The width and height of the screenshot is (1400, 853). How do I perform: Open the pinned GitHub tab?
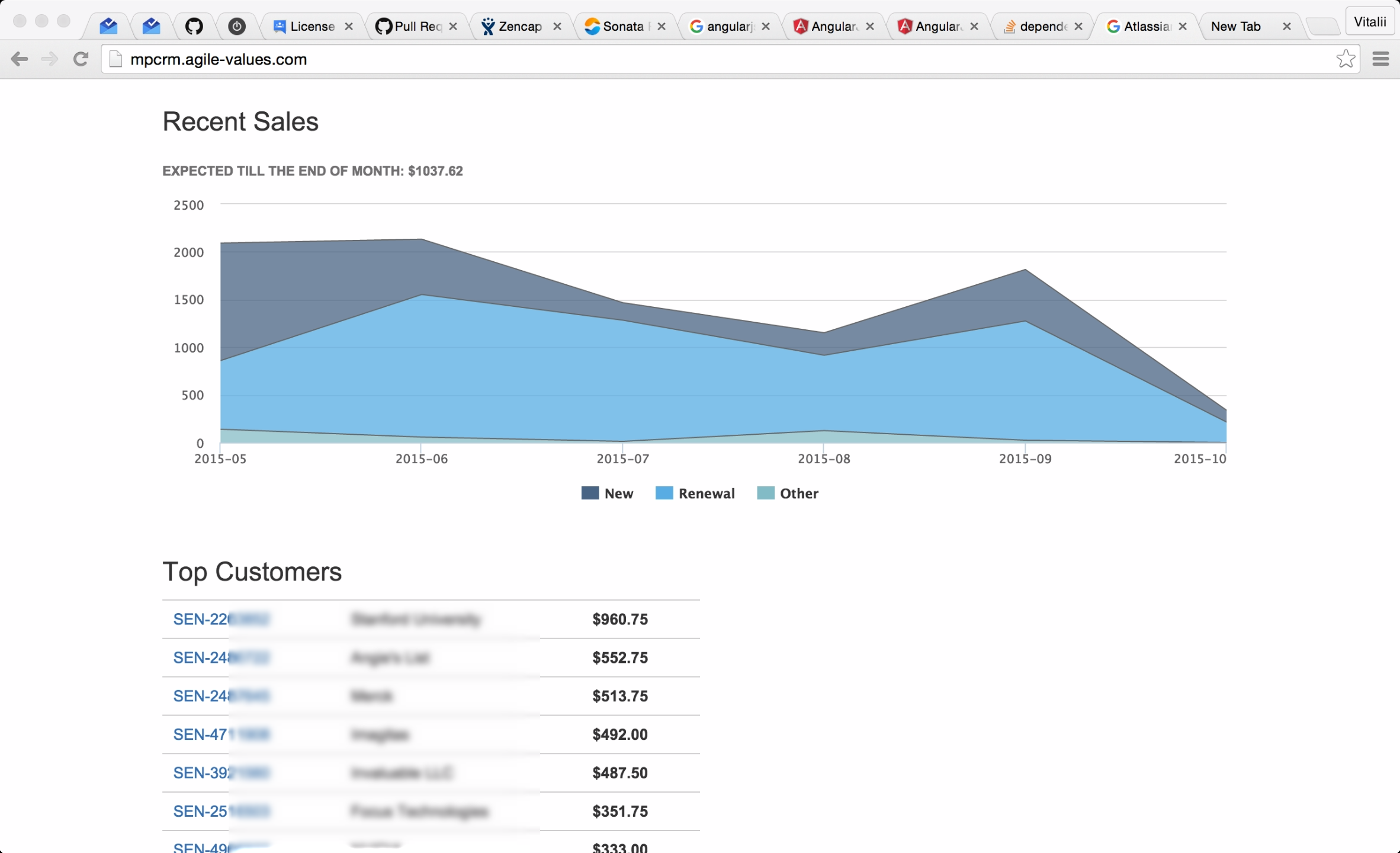point(194,26)
